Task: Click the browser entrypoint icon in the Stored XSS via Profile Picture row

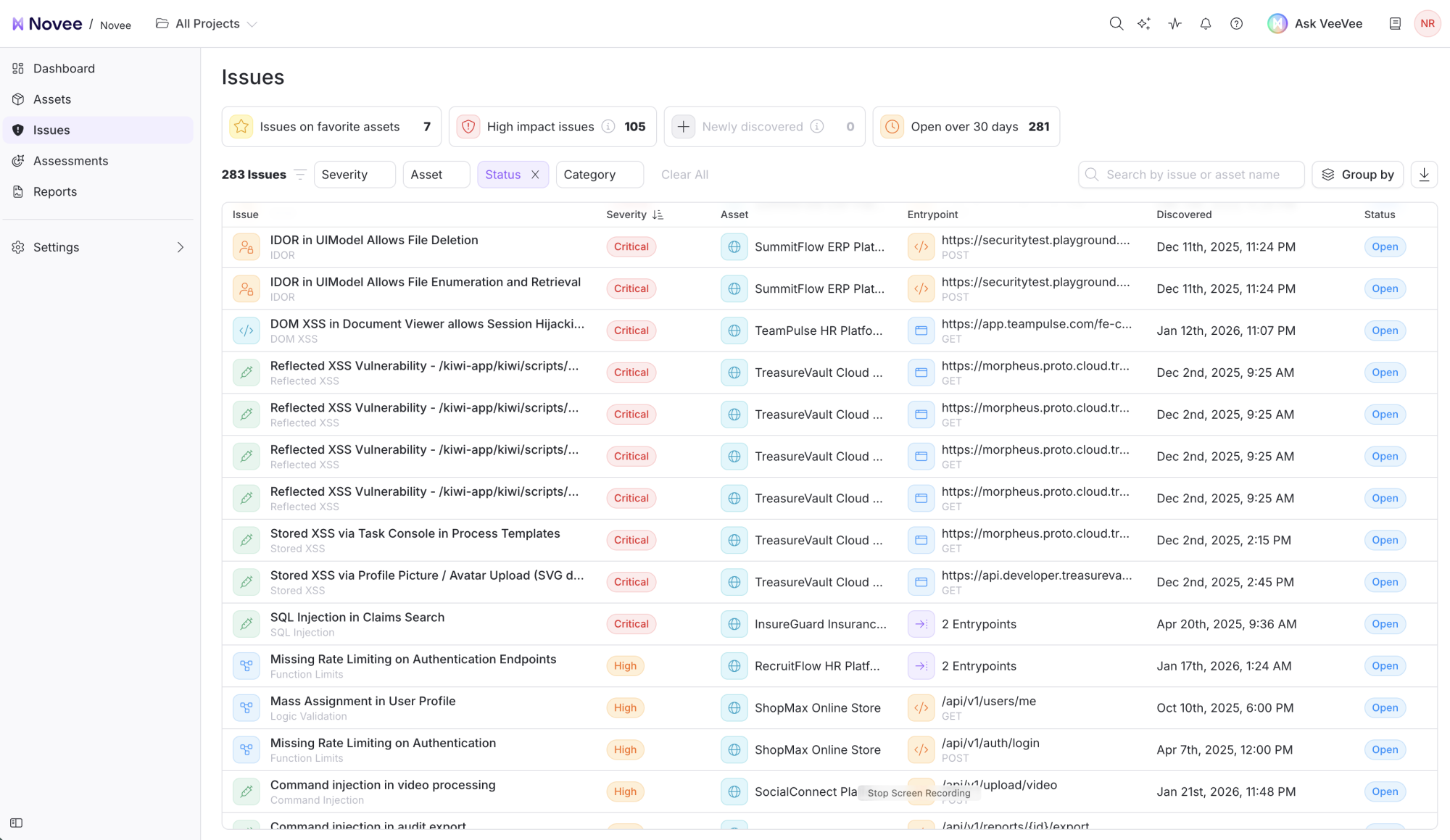Action: coord(921,582)
